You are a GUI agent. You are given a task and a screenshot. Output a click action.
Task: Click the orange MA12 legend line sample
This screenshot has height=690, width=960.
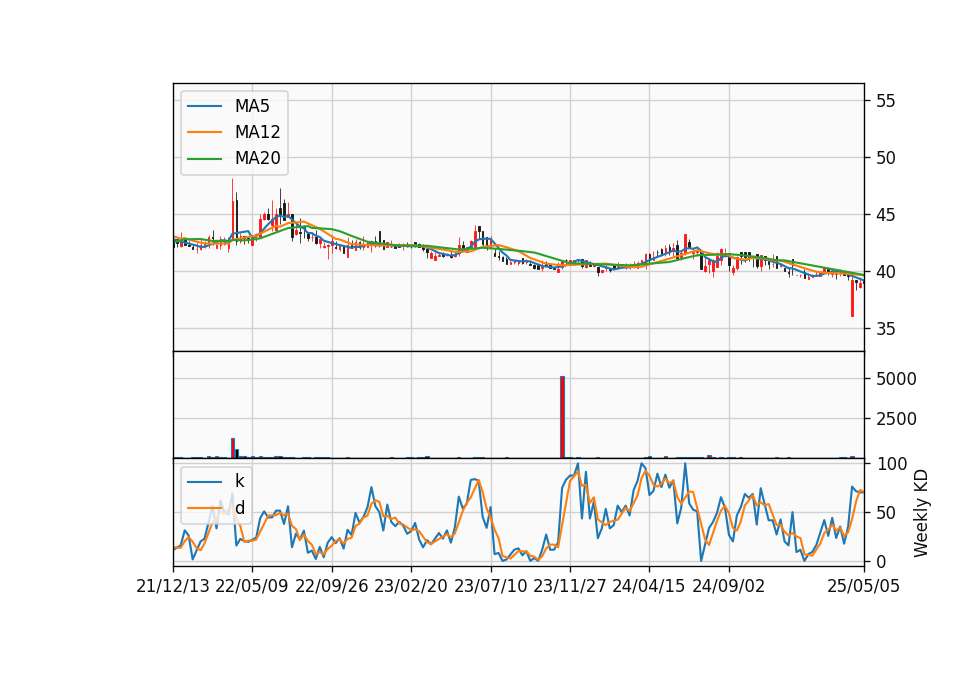pos(204,132)
